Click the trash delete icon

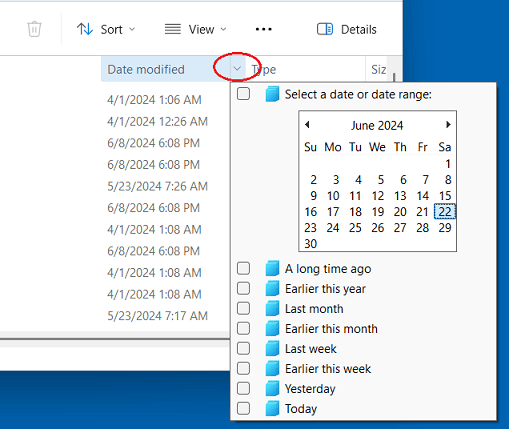click(x=34, y=29)
